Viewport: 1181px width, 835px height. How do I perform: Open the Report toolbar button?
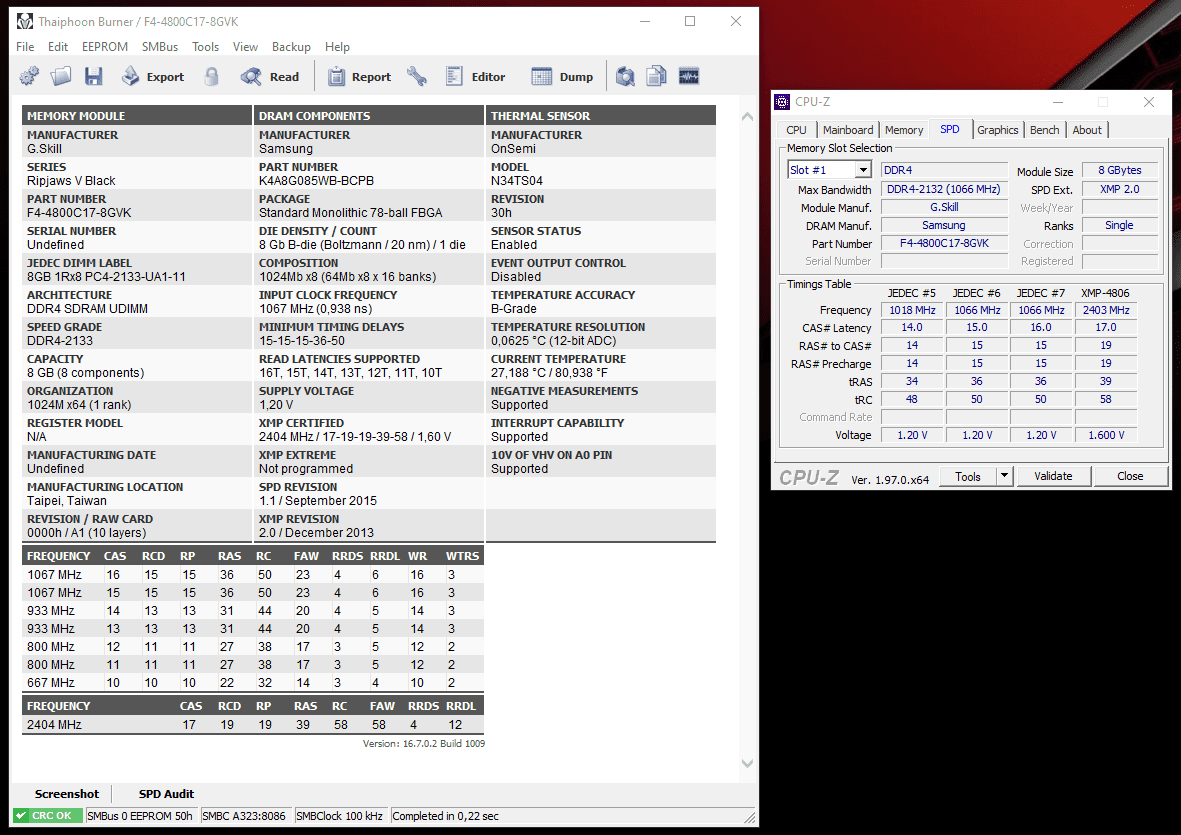pos(359,76)
